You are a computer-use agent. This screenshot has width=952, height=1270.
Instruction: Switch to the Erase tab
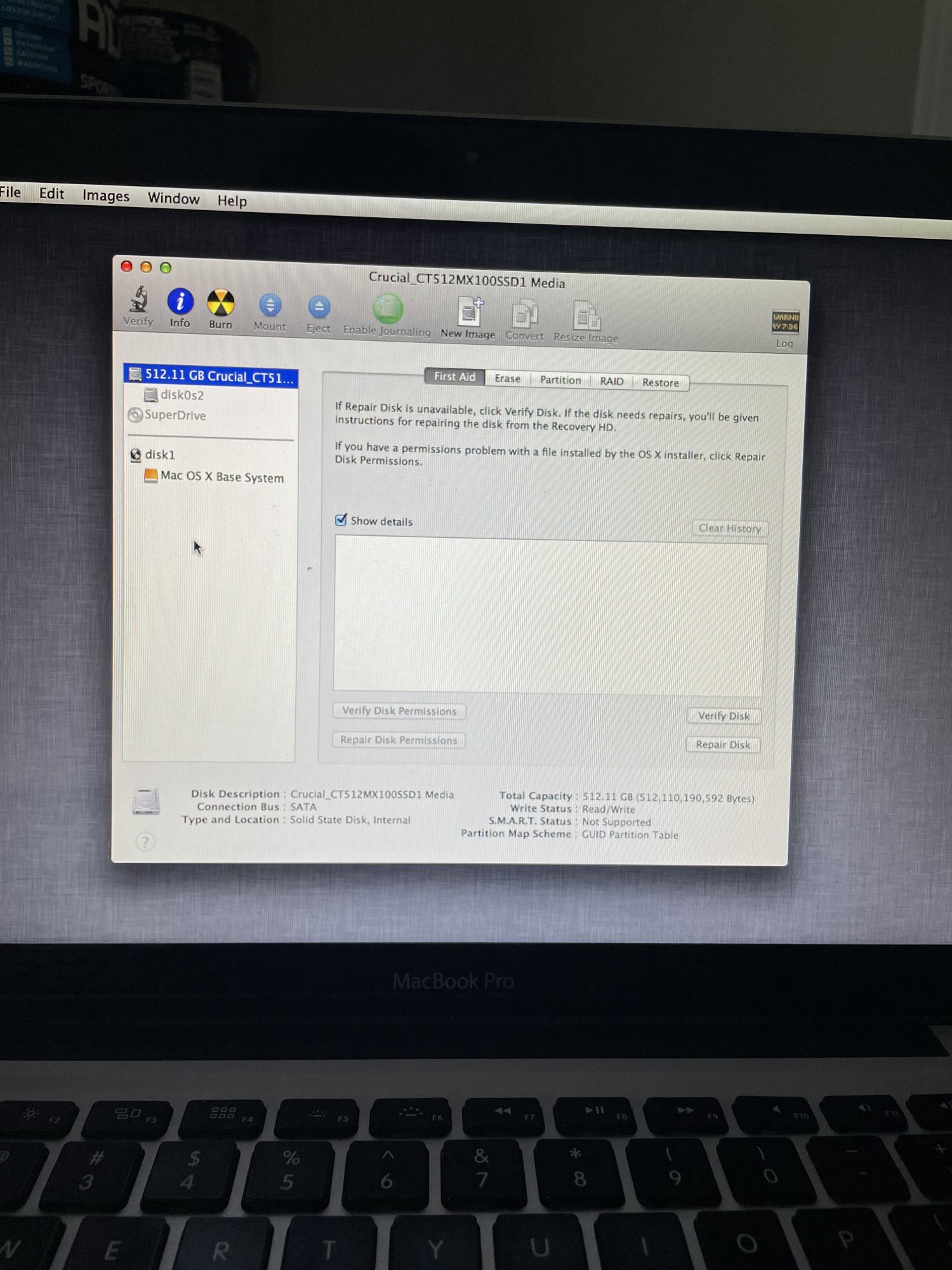tap(507, 378)
